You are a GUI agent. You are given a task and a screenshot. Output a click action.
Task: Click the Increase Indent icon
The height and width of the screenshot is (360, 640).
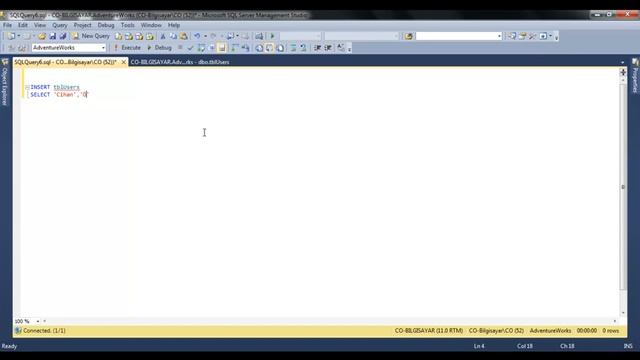(328, 48)
